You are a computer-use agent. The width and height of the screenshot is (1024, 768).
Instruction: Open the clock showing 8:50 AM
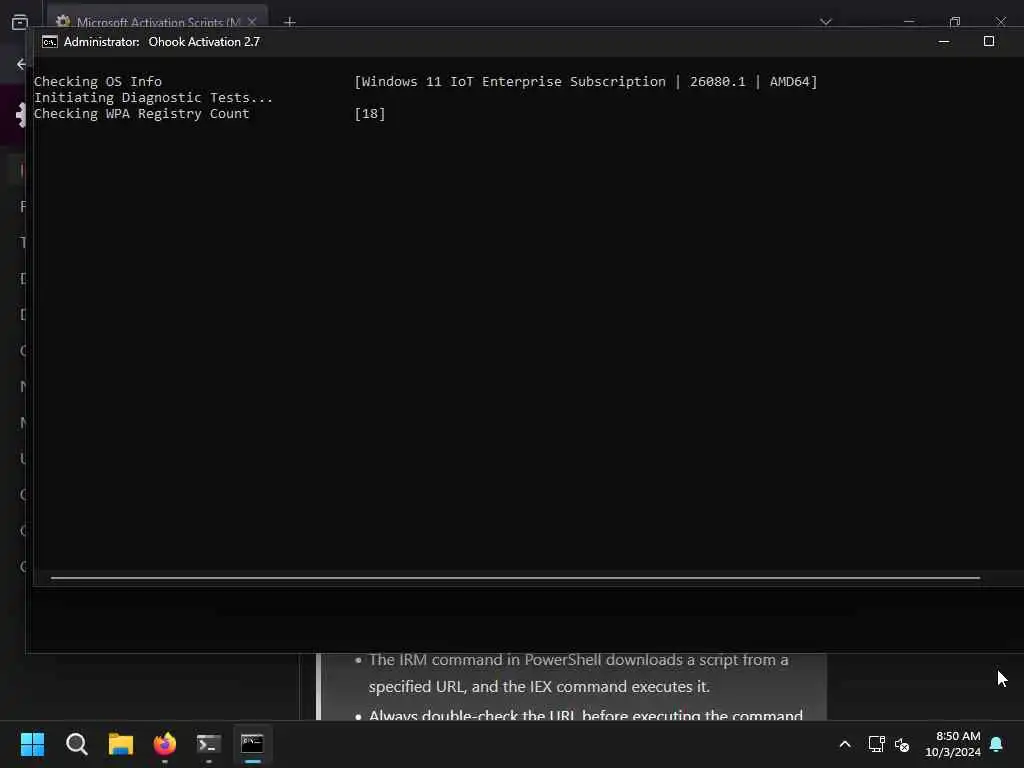click(953, 744)
